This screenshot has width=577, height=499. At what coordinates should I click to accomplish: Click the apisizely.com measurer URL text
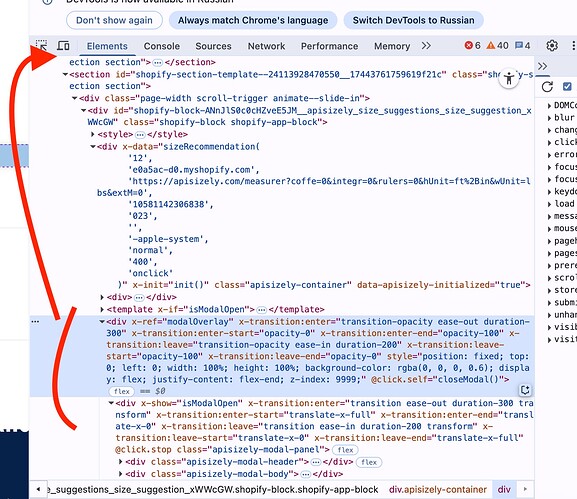(313, 187)
